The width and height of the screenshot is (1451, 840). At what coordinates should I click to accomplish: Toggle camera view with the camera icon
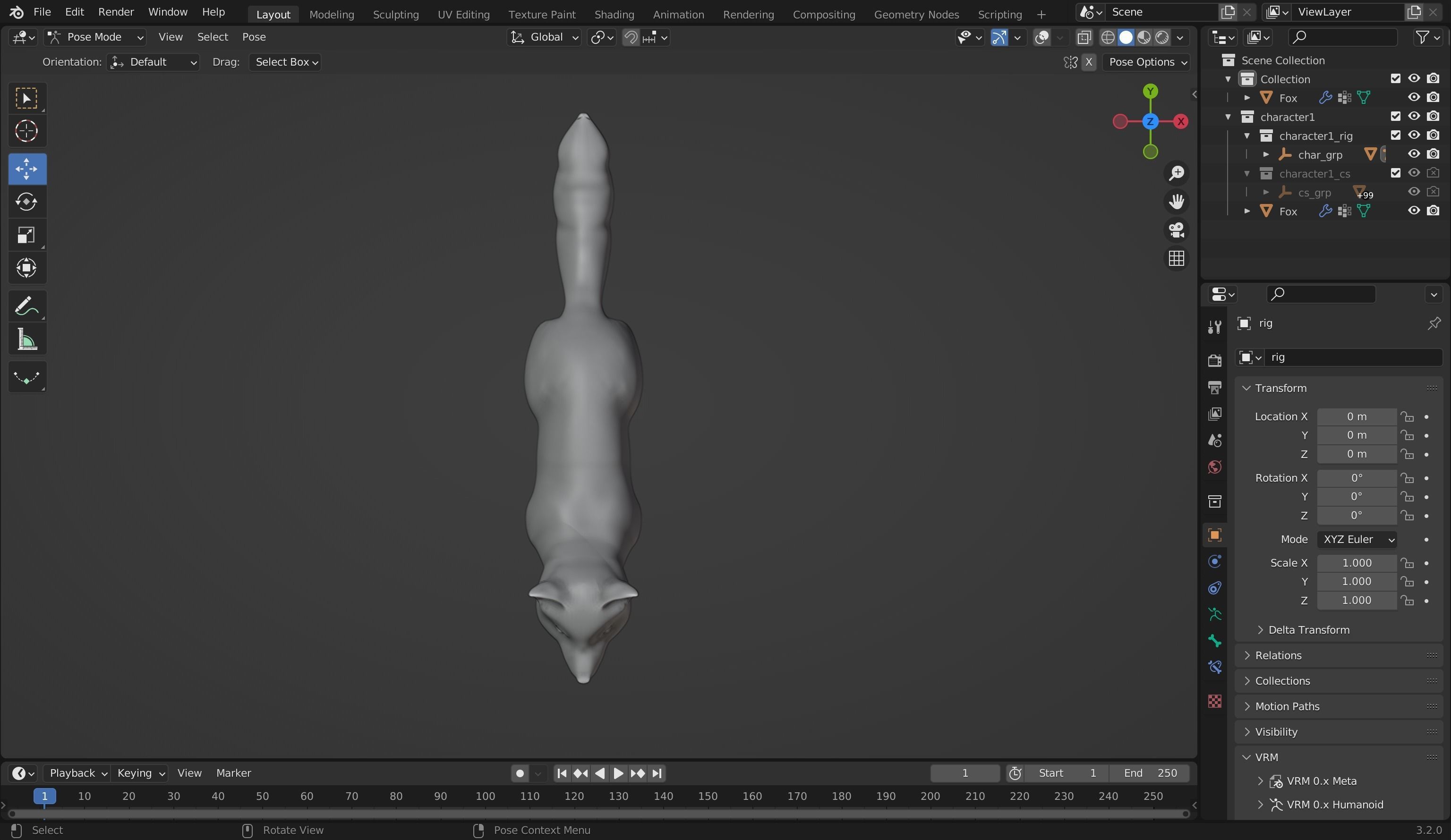pos(1177,230)
